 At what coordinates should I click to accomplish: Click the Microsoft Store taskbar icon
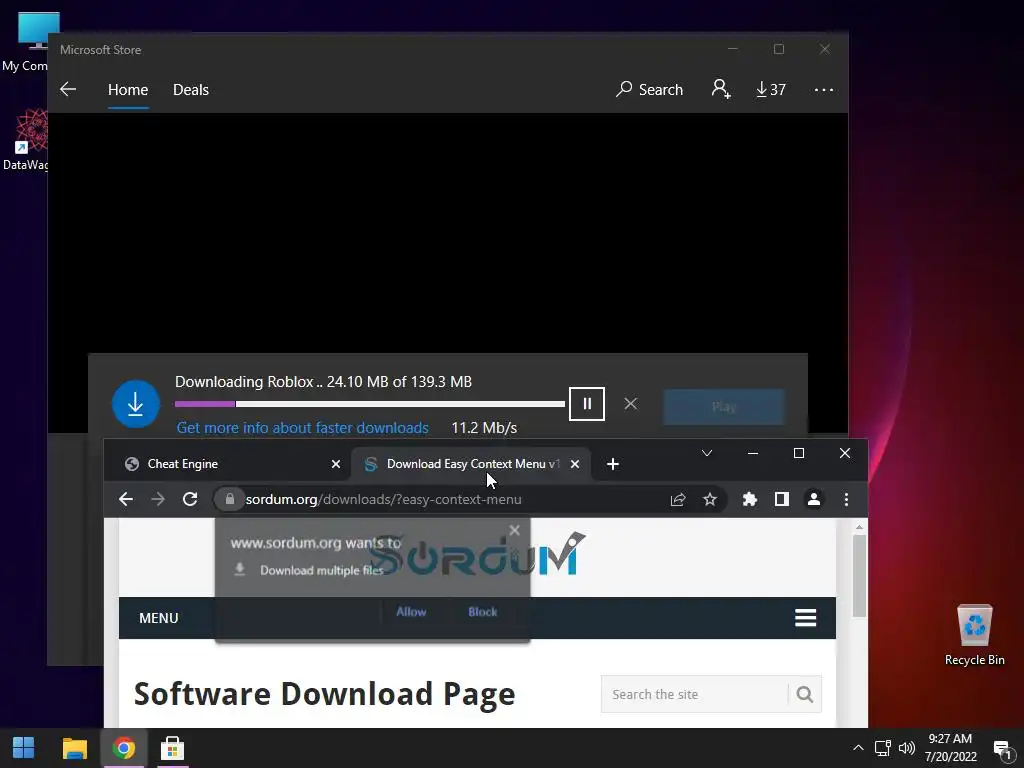tap(172, 748)
